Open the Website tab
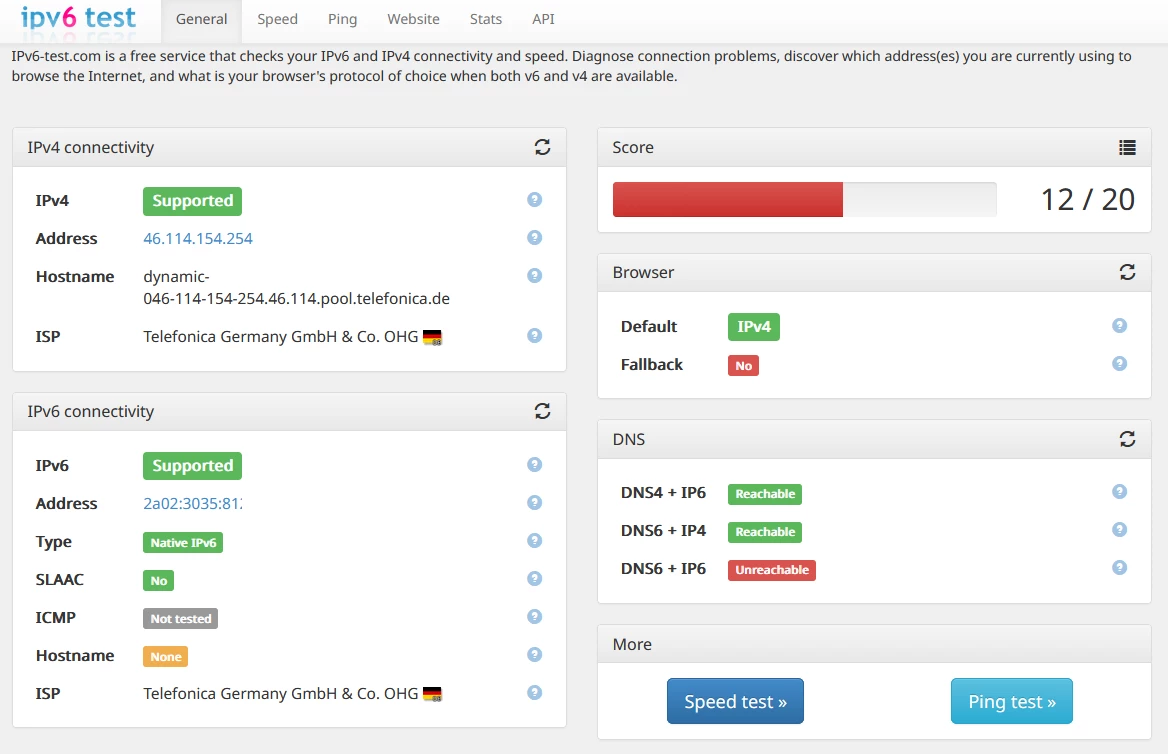Screen dimensions: 1168x754 coord(413,19)
